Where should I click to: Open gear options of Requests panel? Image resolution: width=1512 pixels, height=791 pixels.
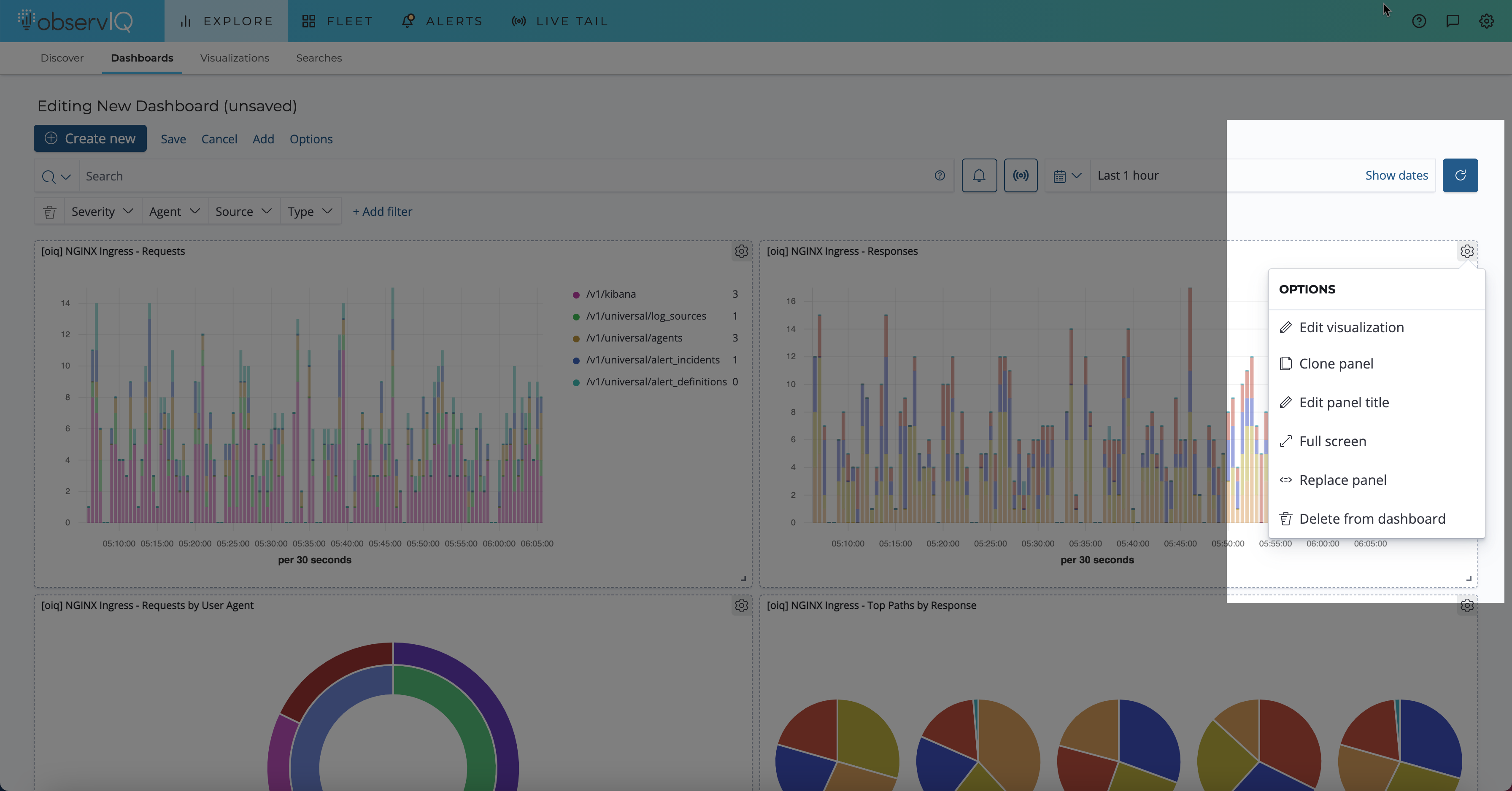[x=741, y=251]
